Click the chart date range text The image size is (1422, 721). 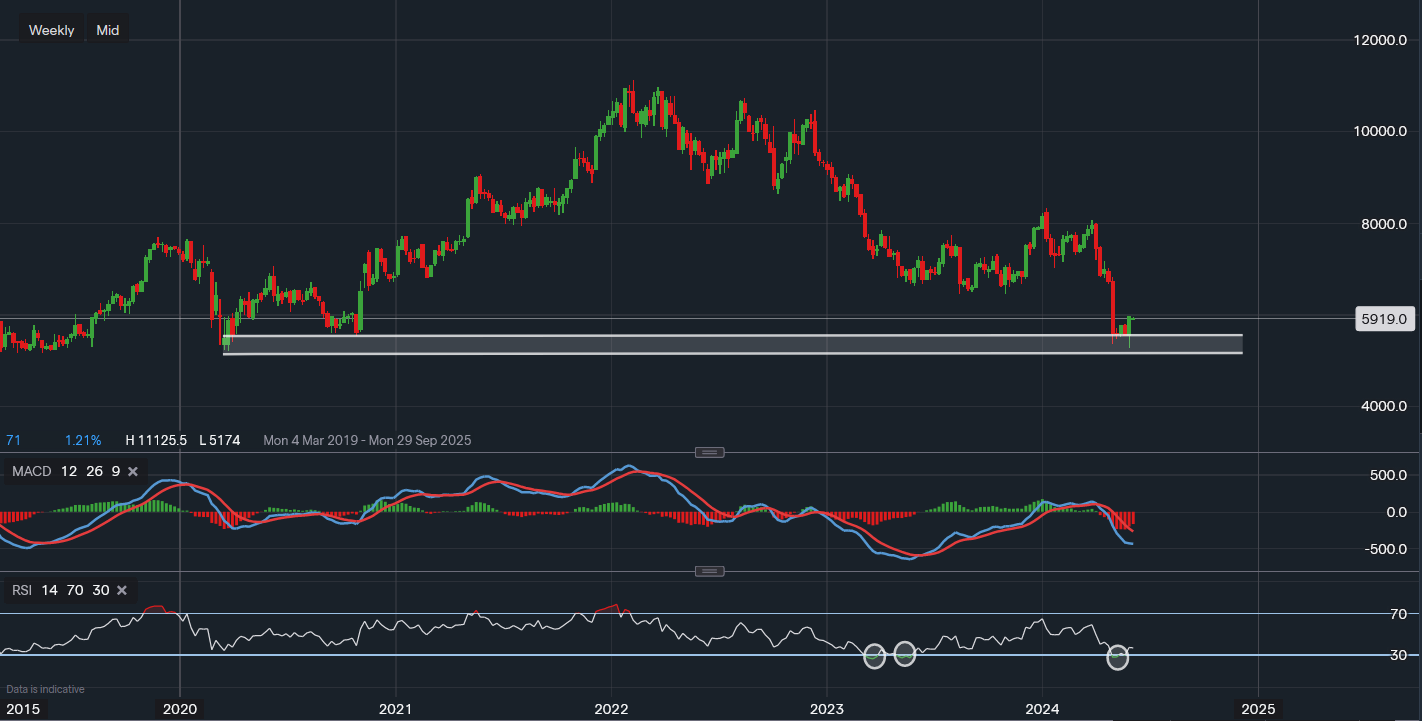click(x=367, y=440)
